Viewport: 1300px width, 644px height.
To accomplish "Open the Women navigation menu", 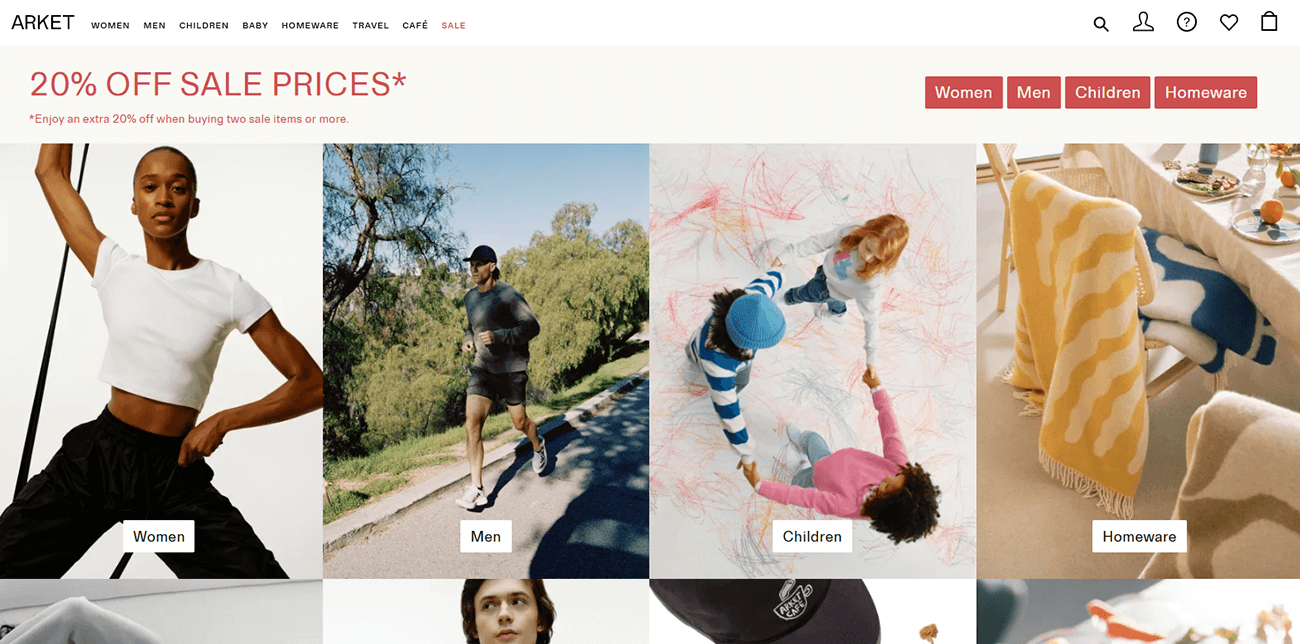I will coord(110,26).
